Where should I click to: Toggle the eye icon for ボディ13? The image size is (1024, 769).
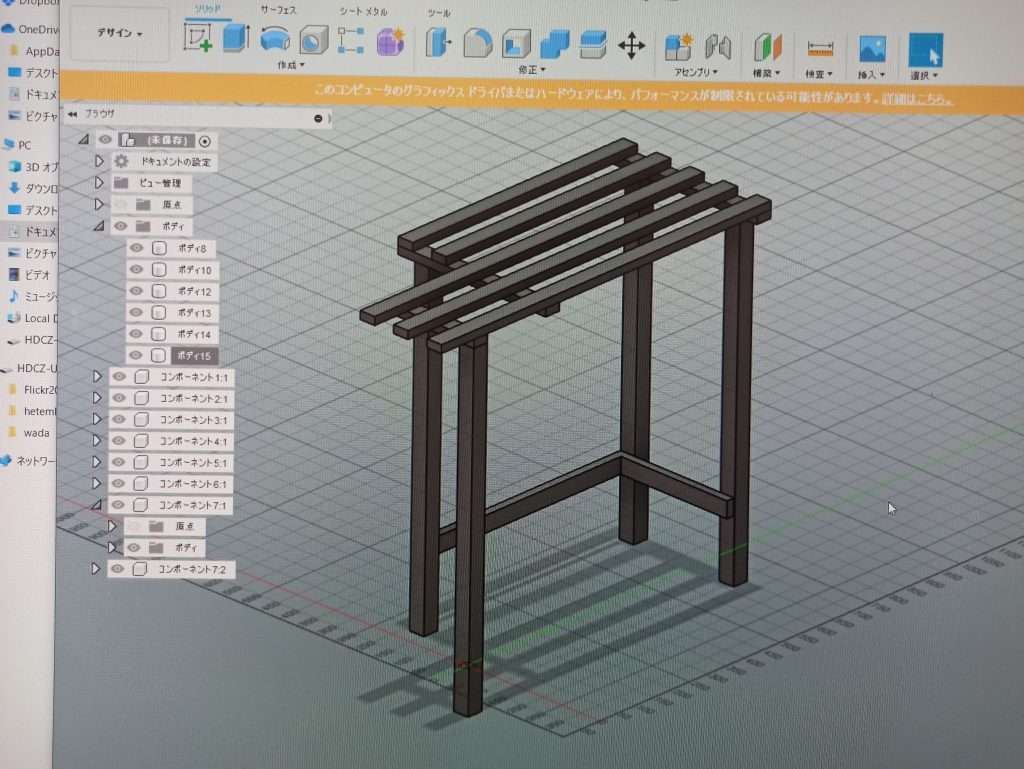[x=137, y=313]
